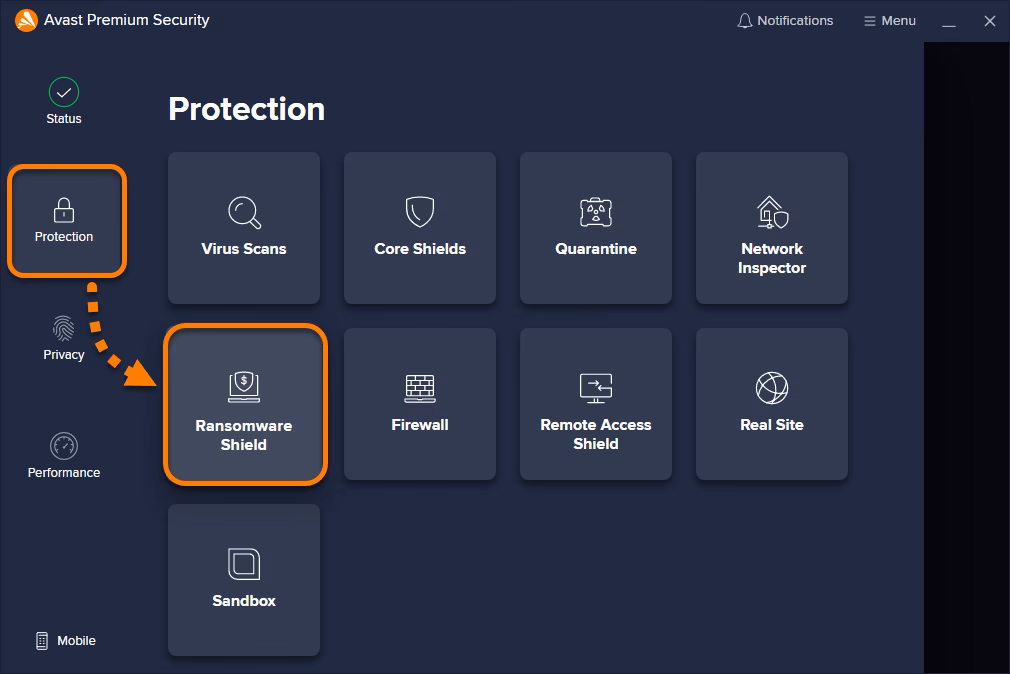1010x674 pixels.
Task: Open the Virus Scans tile
Action: click(x=243, y=228)
